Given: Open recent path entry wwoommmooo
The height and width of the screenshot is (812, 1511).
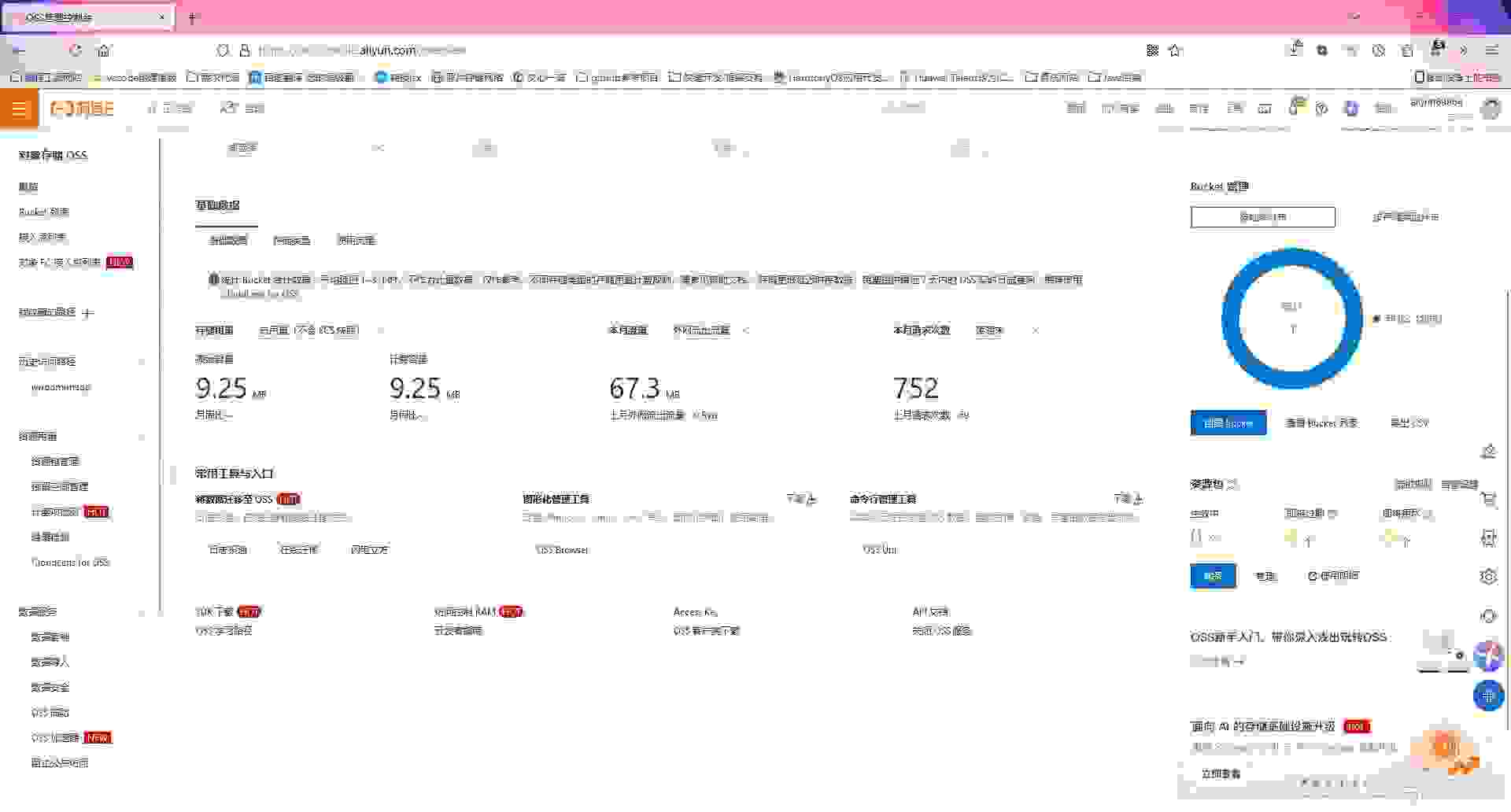Looking at the screenshot, I should point(61,388).
